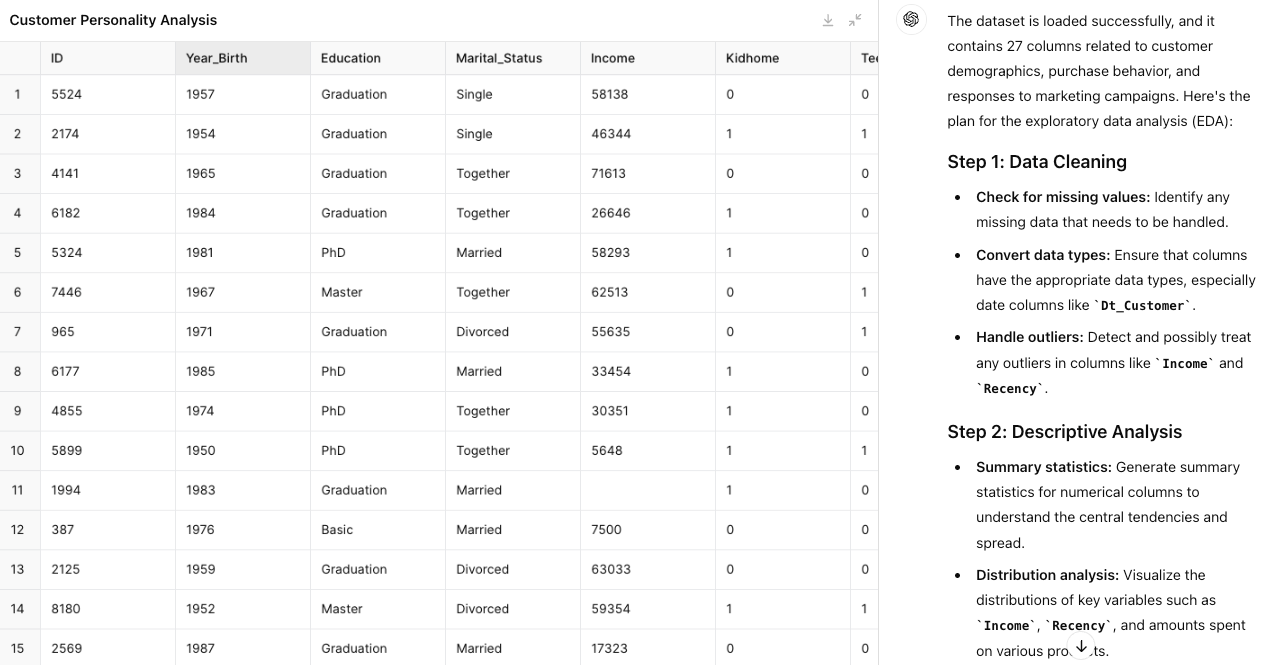
Task: Collapse the expanded table view
Action: [x=856, y=20]
